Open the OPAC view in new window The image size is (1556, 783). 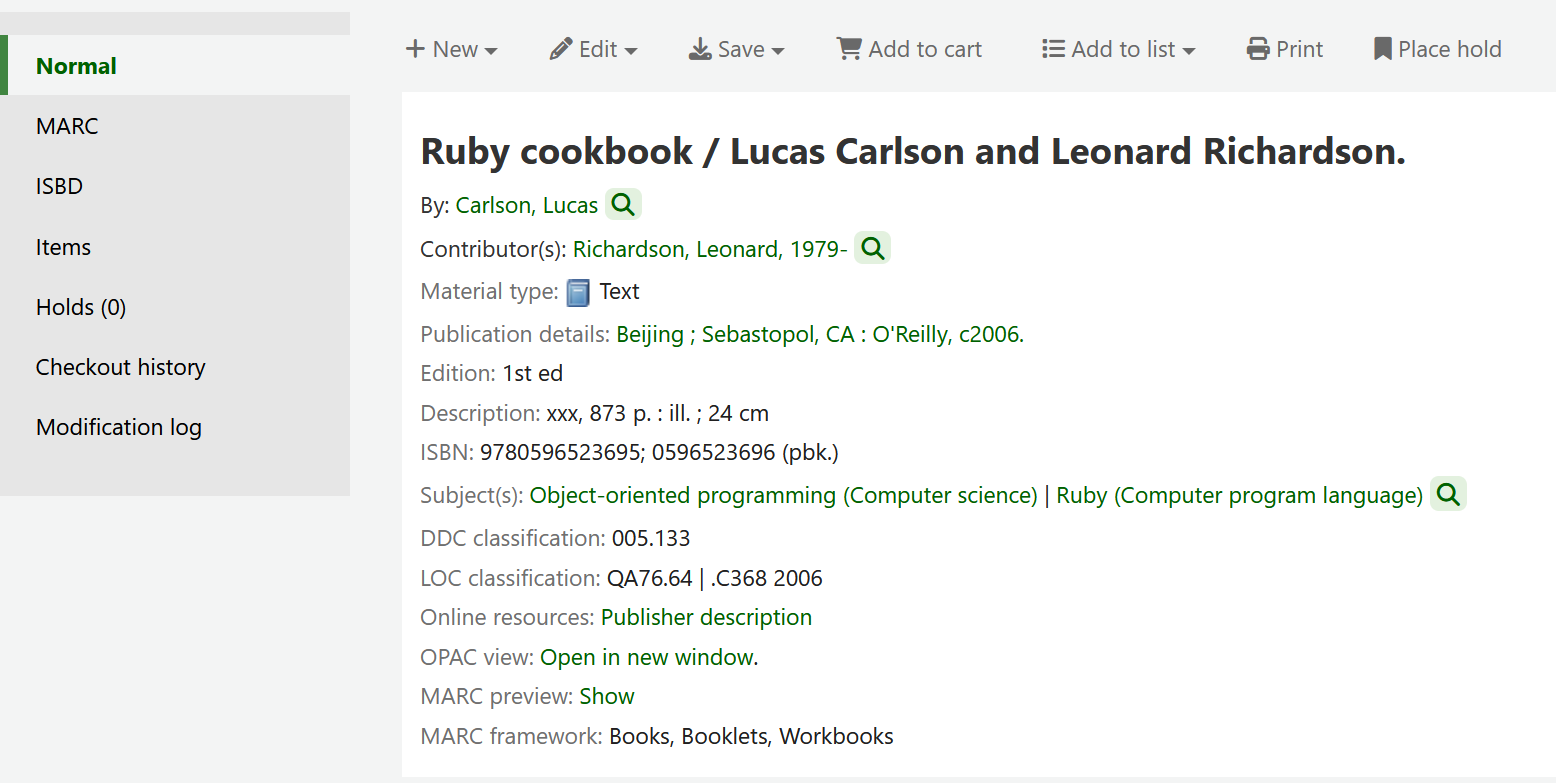pos(647,656)
